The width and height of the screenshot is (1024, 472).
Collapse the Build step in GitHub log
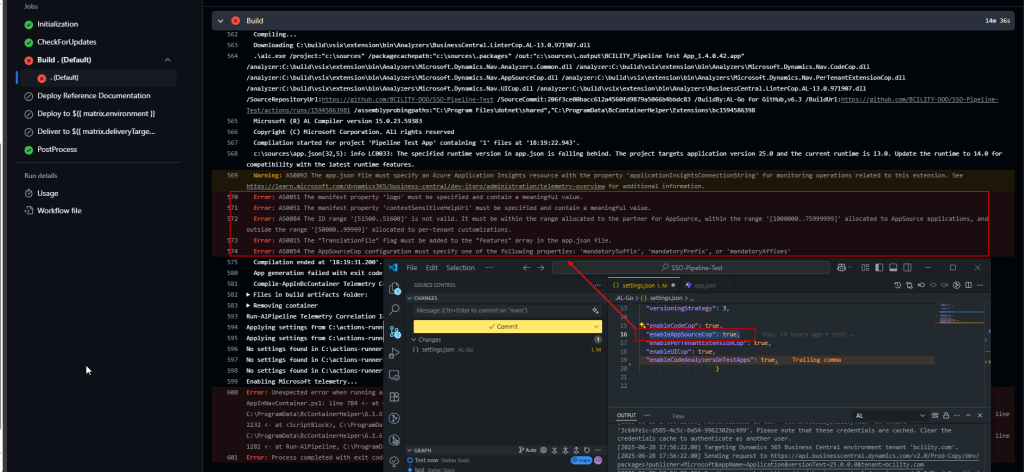(219, 21)
